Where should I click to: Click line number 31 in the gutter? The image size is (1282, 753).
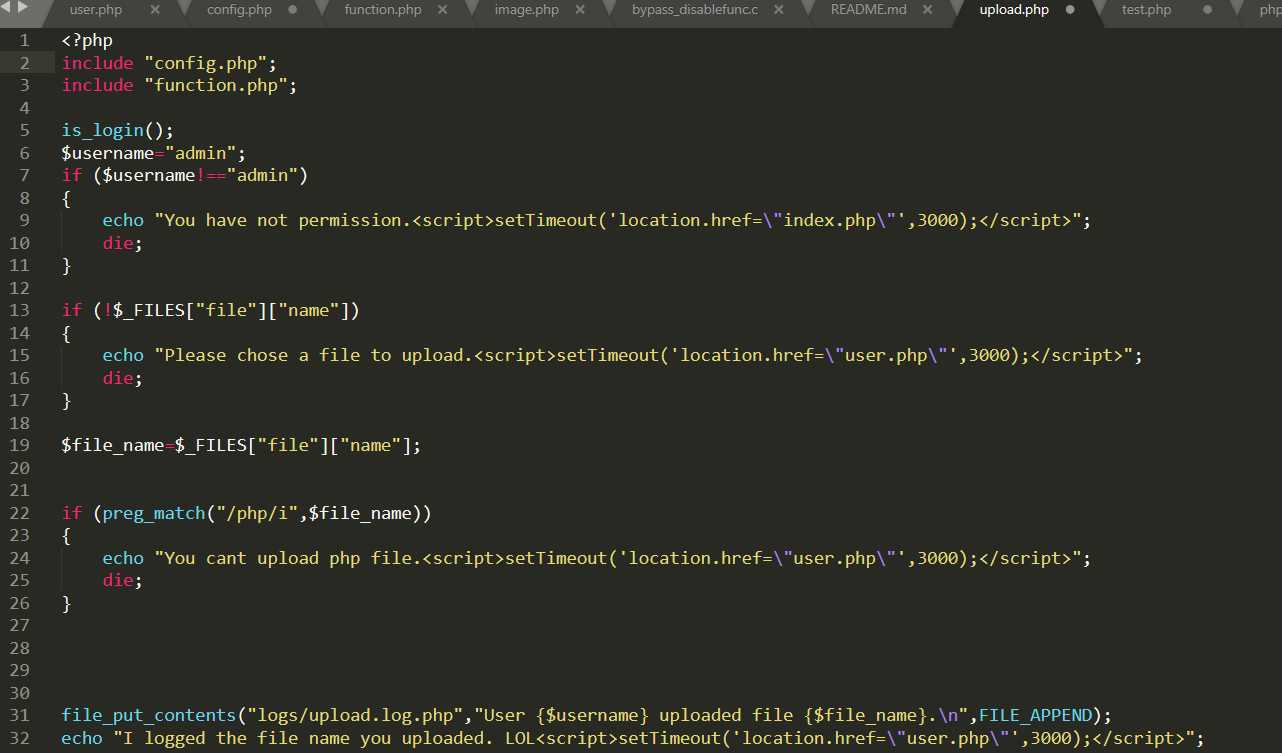tap(19, 715)
